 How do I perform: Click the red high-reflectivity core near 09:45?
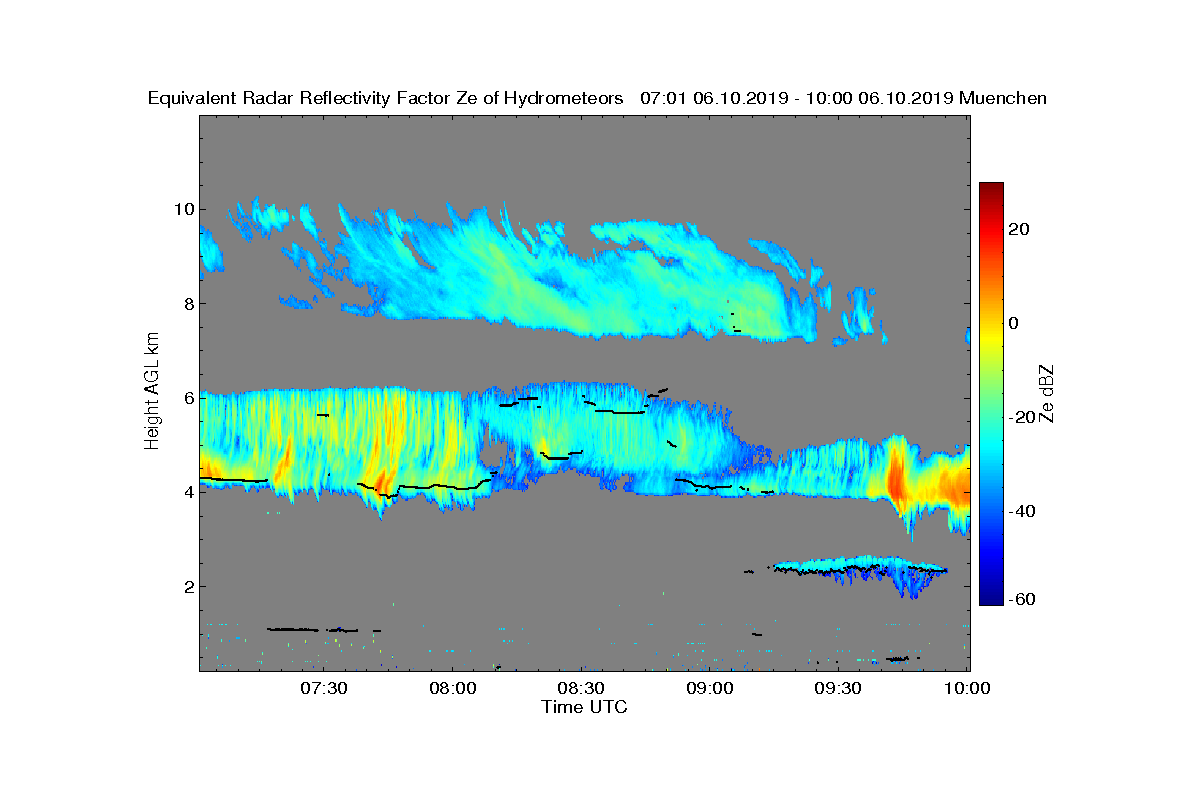[x=895, y=478]
